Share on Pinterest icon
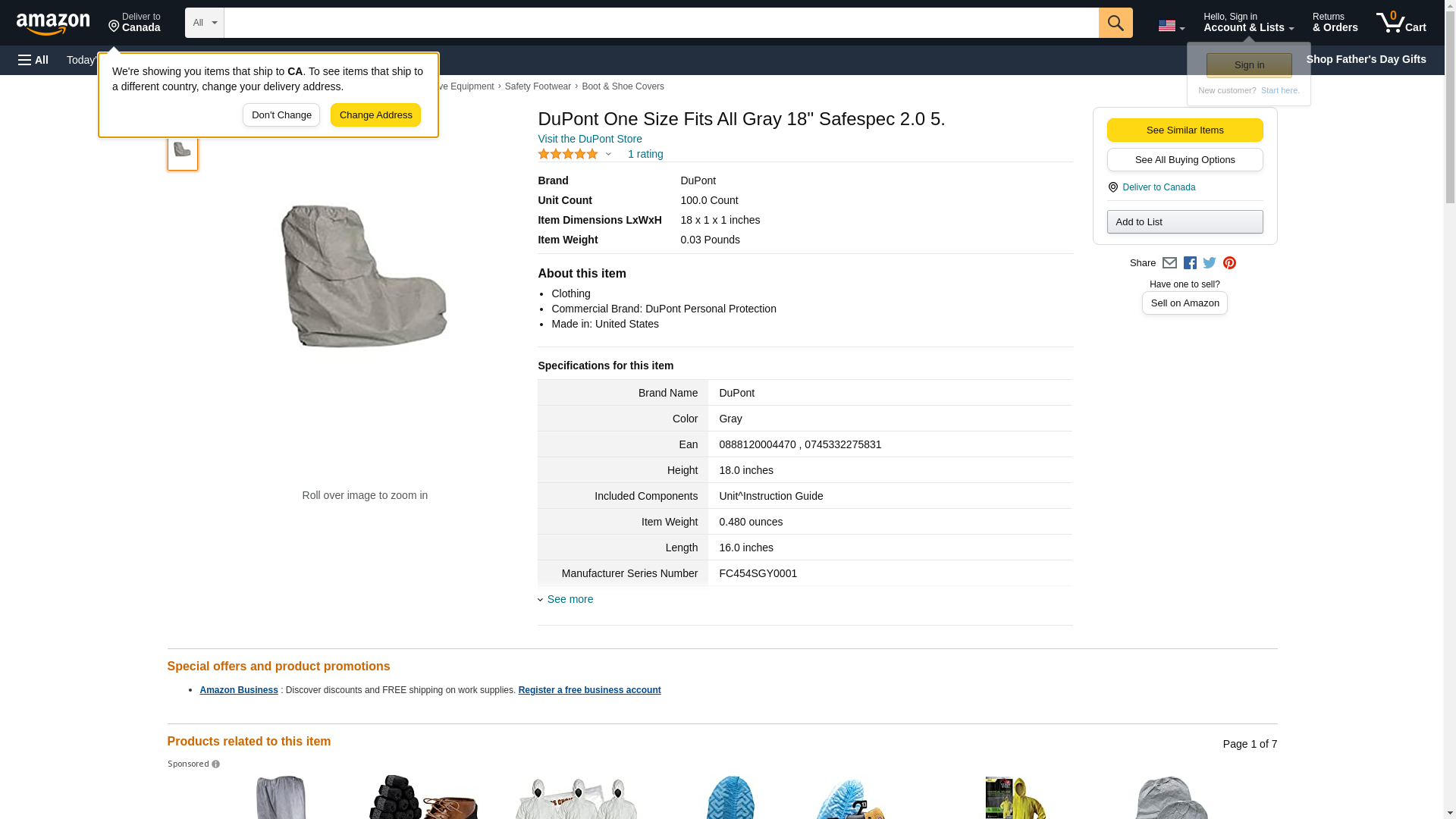Screen dimensions: 1456x819 point(1229,263)
